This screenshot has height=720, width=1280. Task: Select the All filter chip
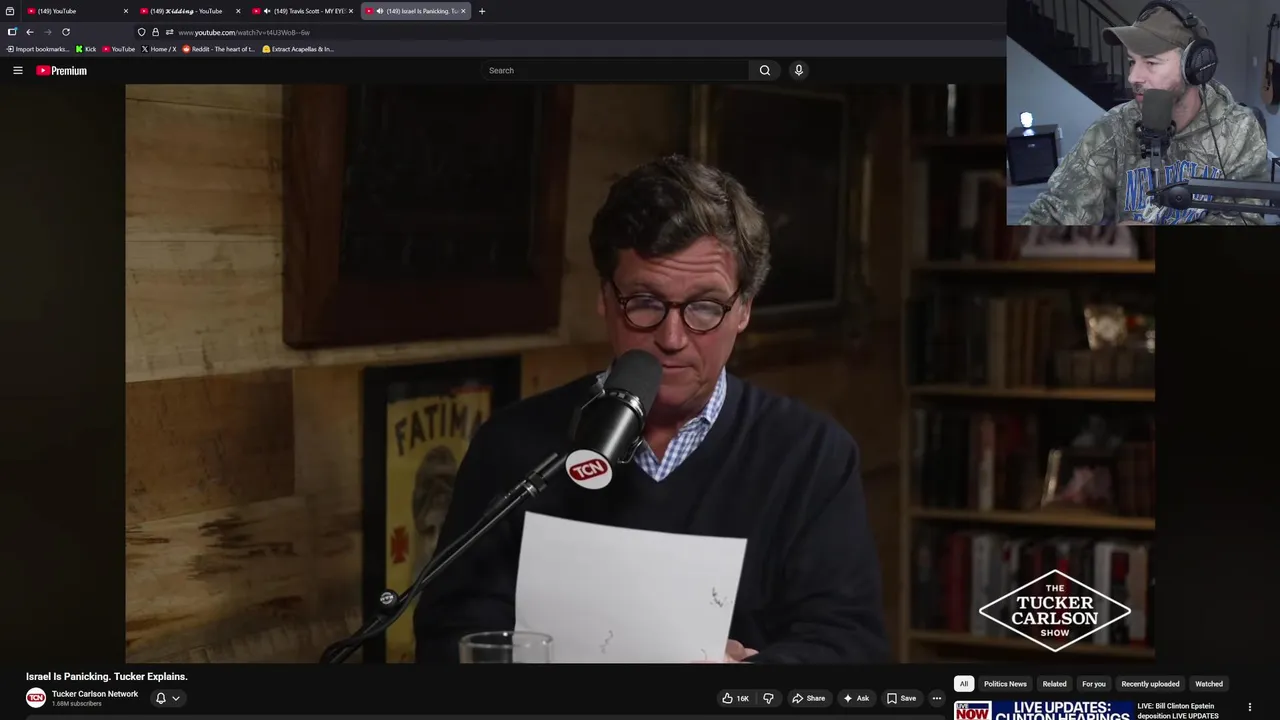click(x=964, y=684)
